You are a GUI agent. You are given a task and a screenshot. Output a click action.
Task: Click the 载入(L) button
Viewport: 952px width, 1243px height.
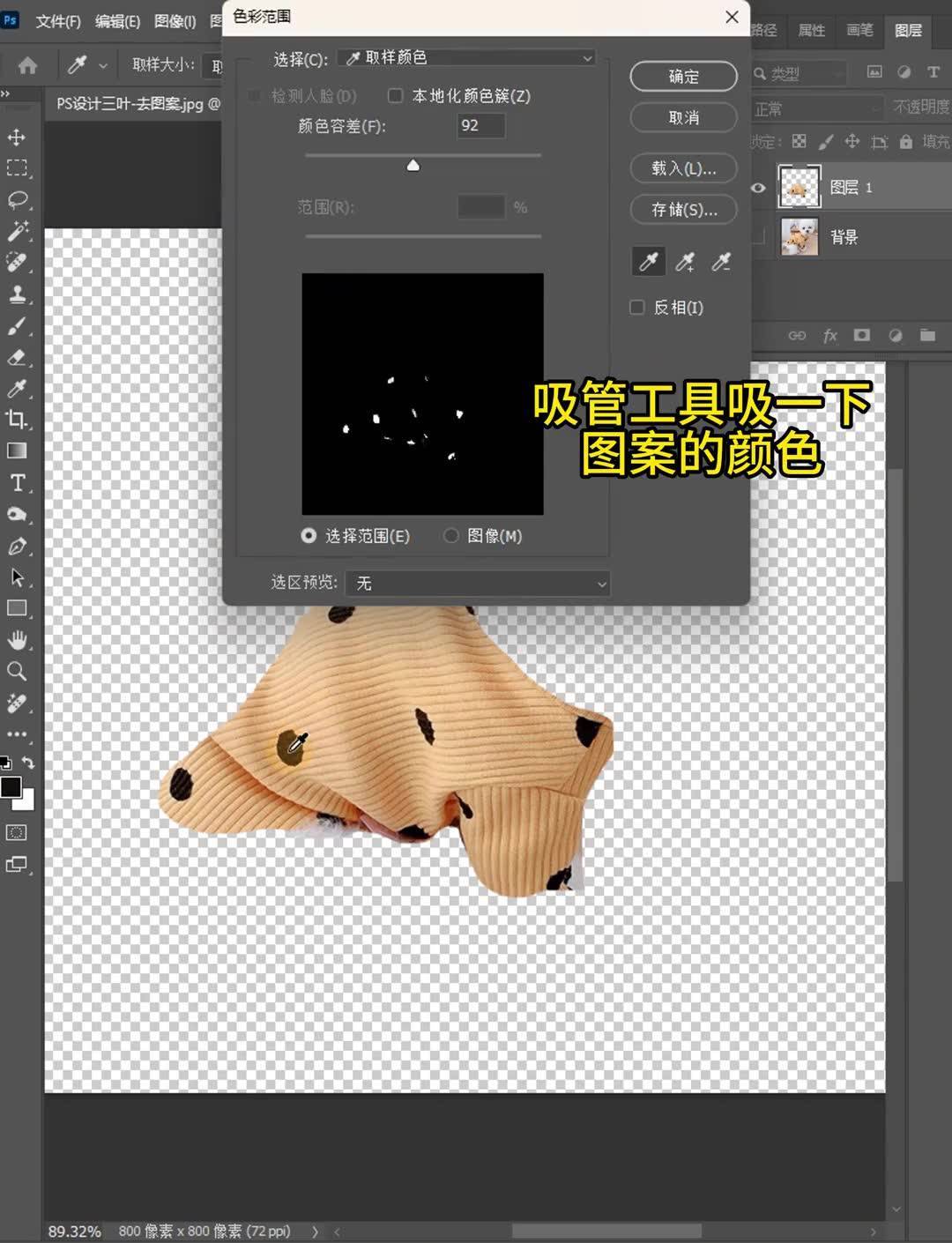683,168
